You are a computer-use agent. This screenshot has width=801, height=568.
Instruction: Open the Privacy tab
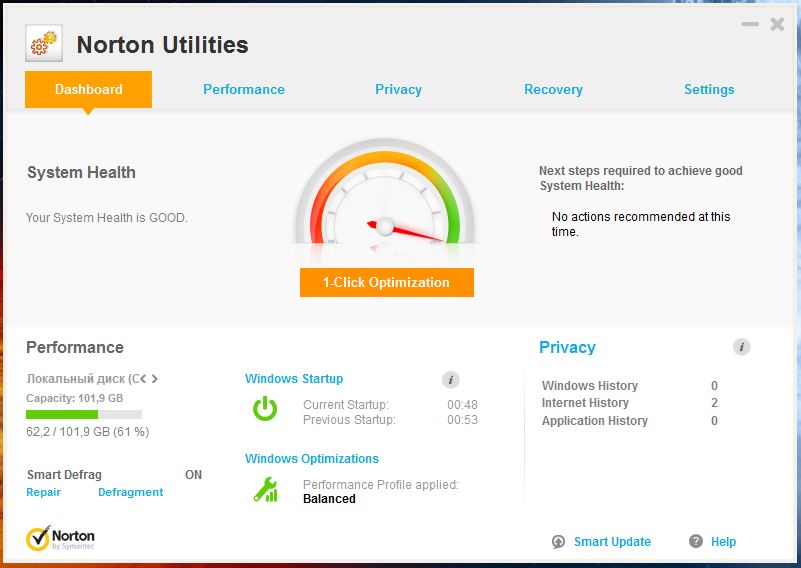point(398,89)
